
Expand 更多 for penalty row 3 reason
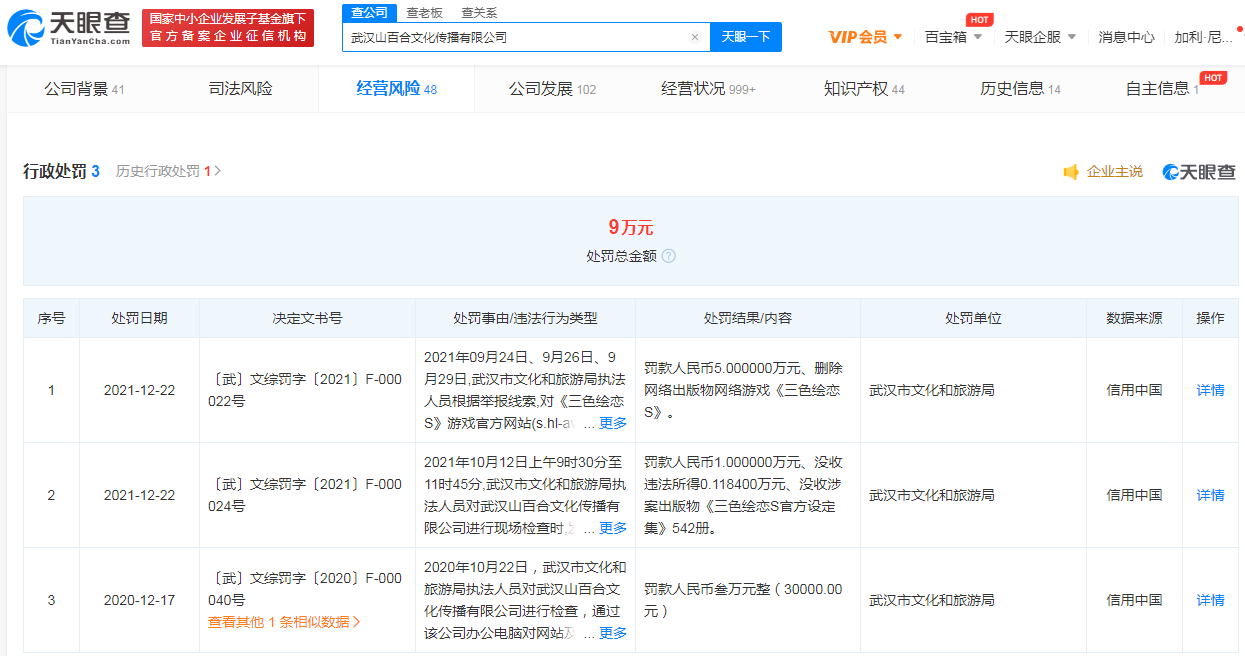pyautogui.click(x=613, y=633)
